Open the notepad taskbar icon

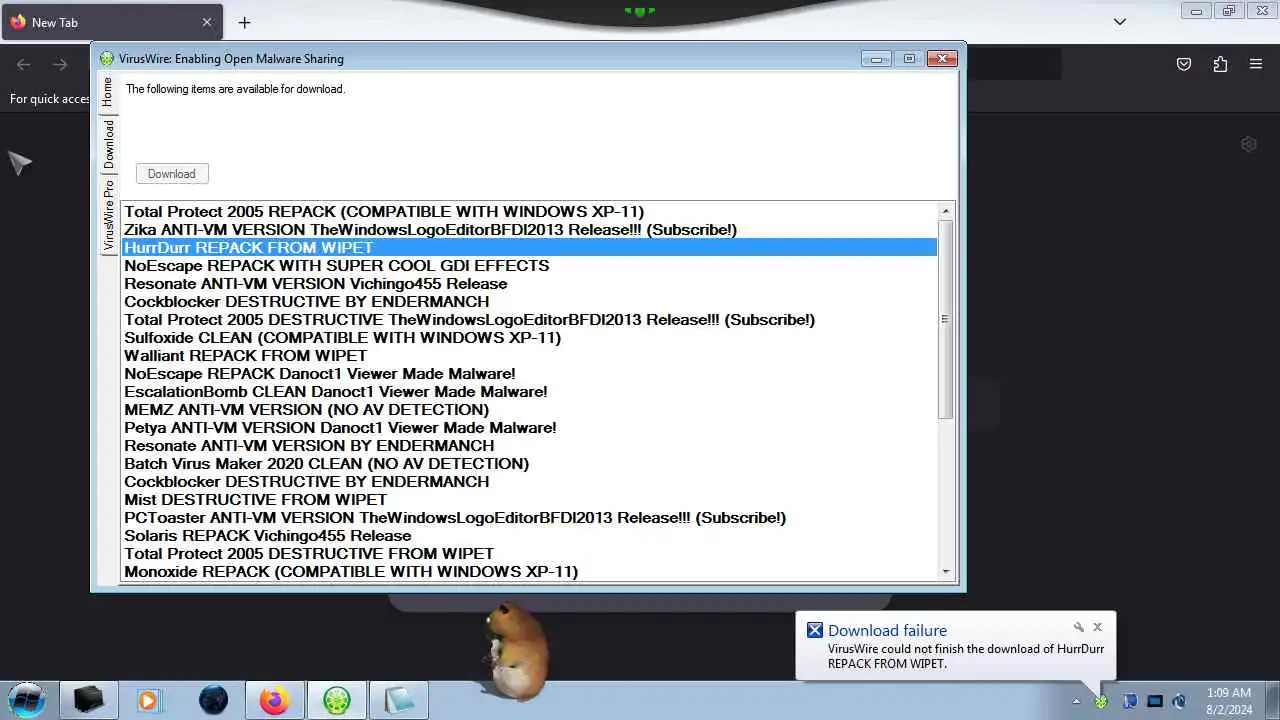398,700
